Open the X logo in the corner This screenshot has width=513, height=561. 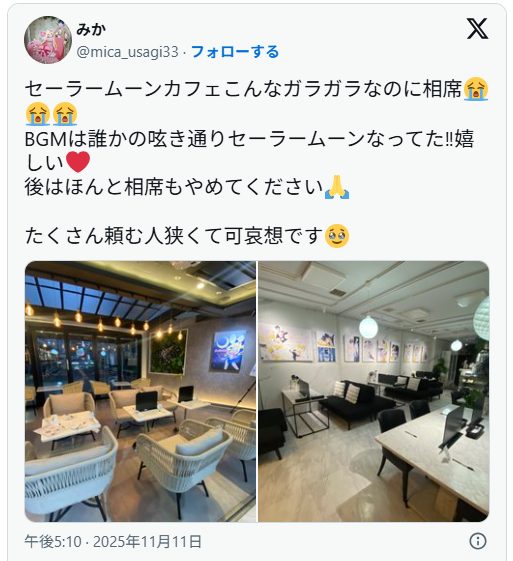pos(477,29)
